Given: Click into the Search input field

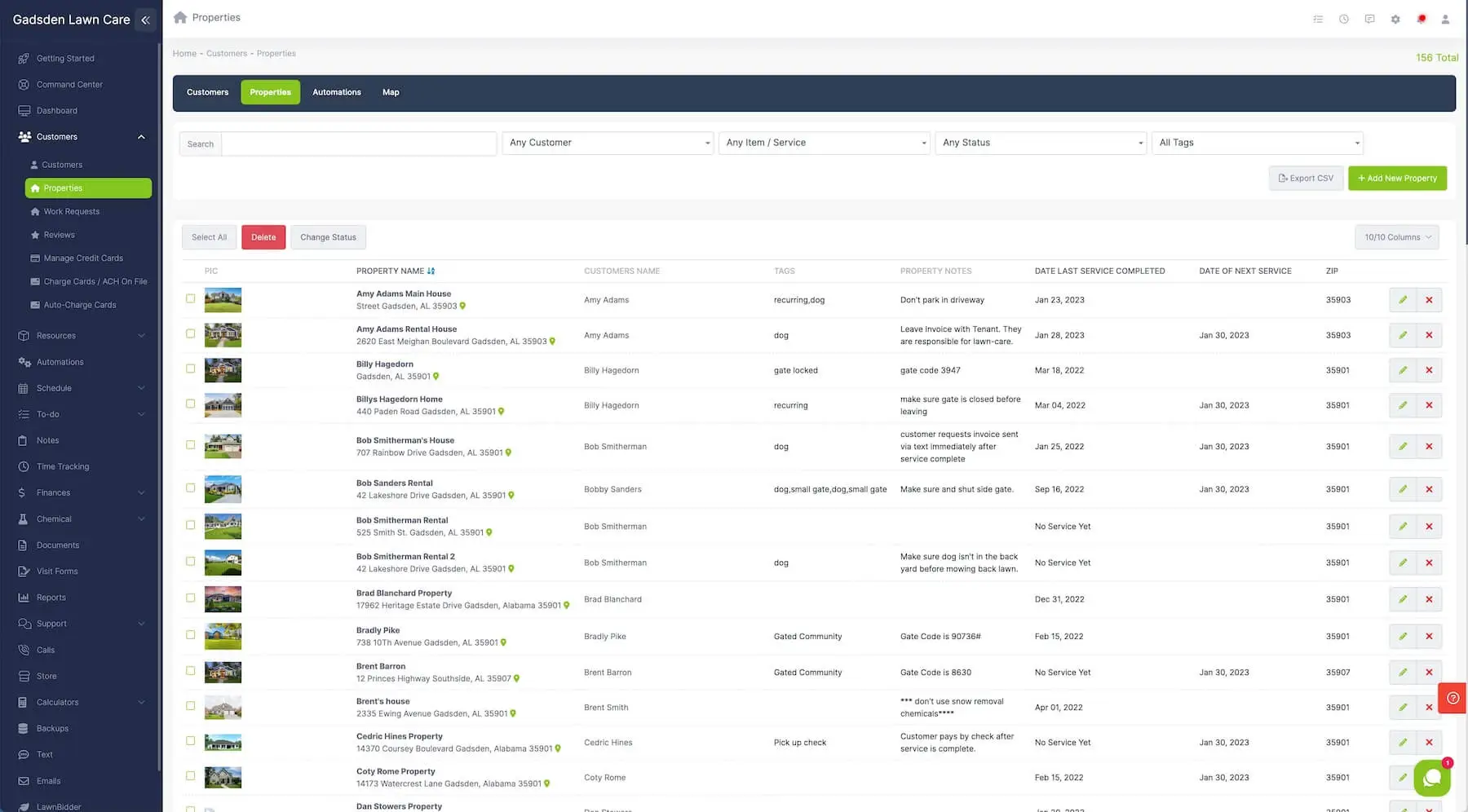Looking at the screenshot, I should 359,143.
